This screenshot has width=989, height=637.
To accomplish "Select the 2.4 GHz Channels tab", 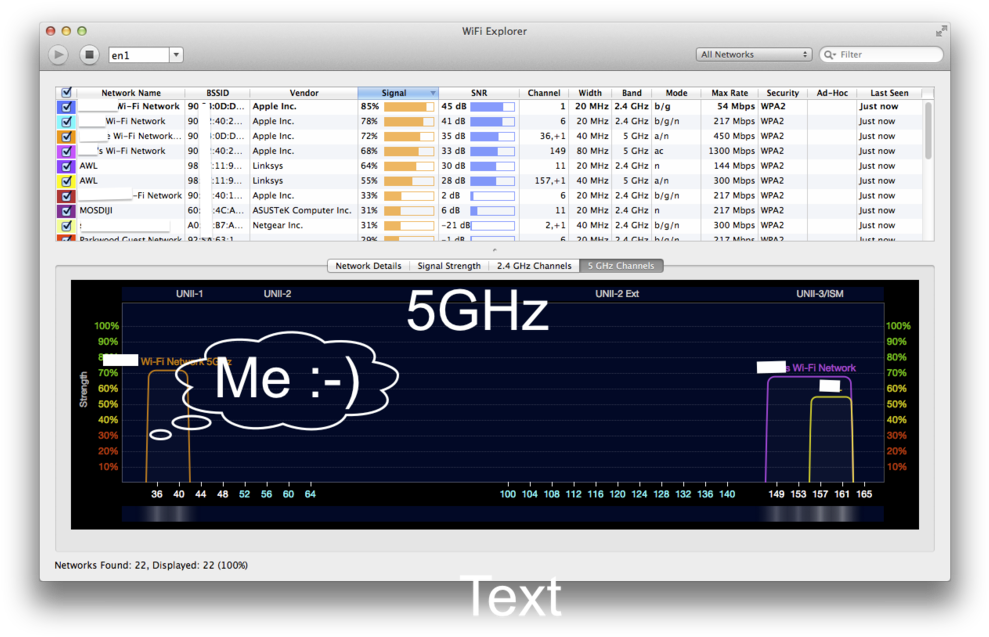I will point(534,266).
